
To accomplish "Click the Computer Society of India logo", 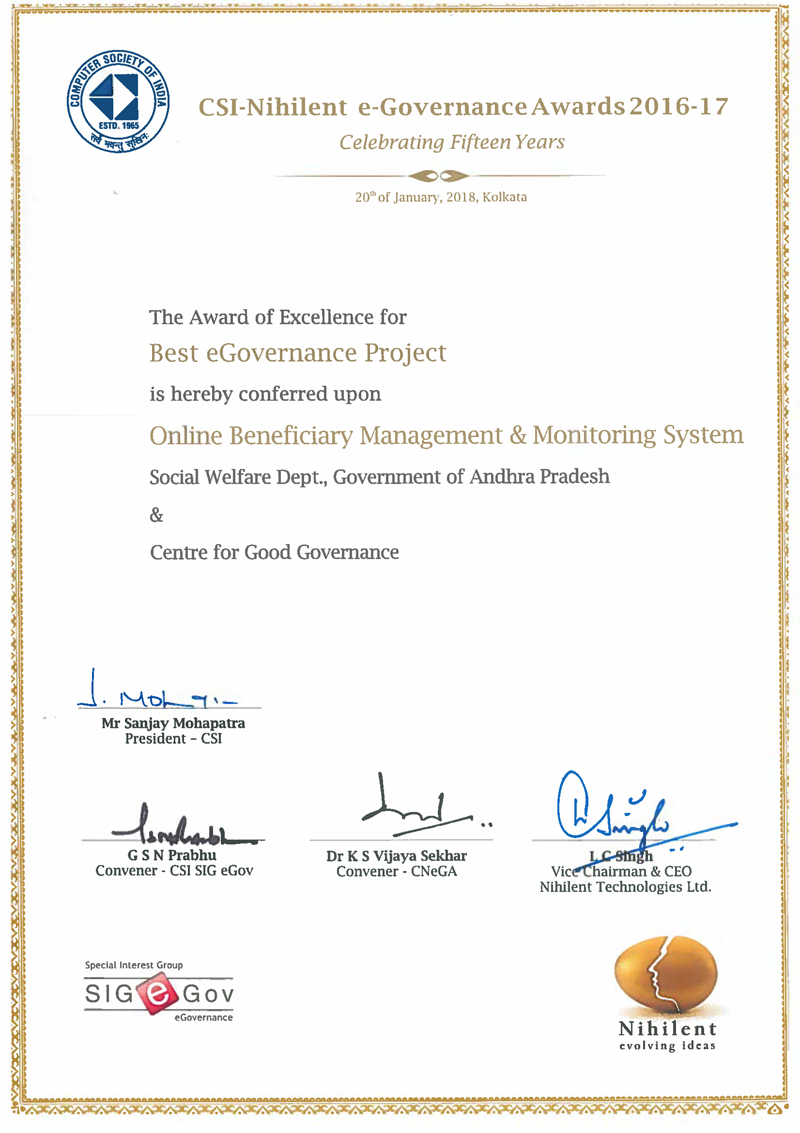I will pos(119,101).
